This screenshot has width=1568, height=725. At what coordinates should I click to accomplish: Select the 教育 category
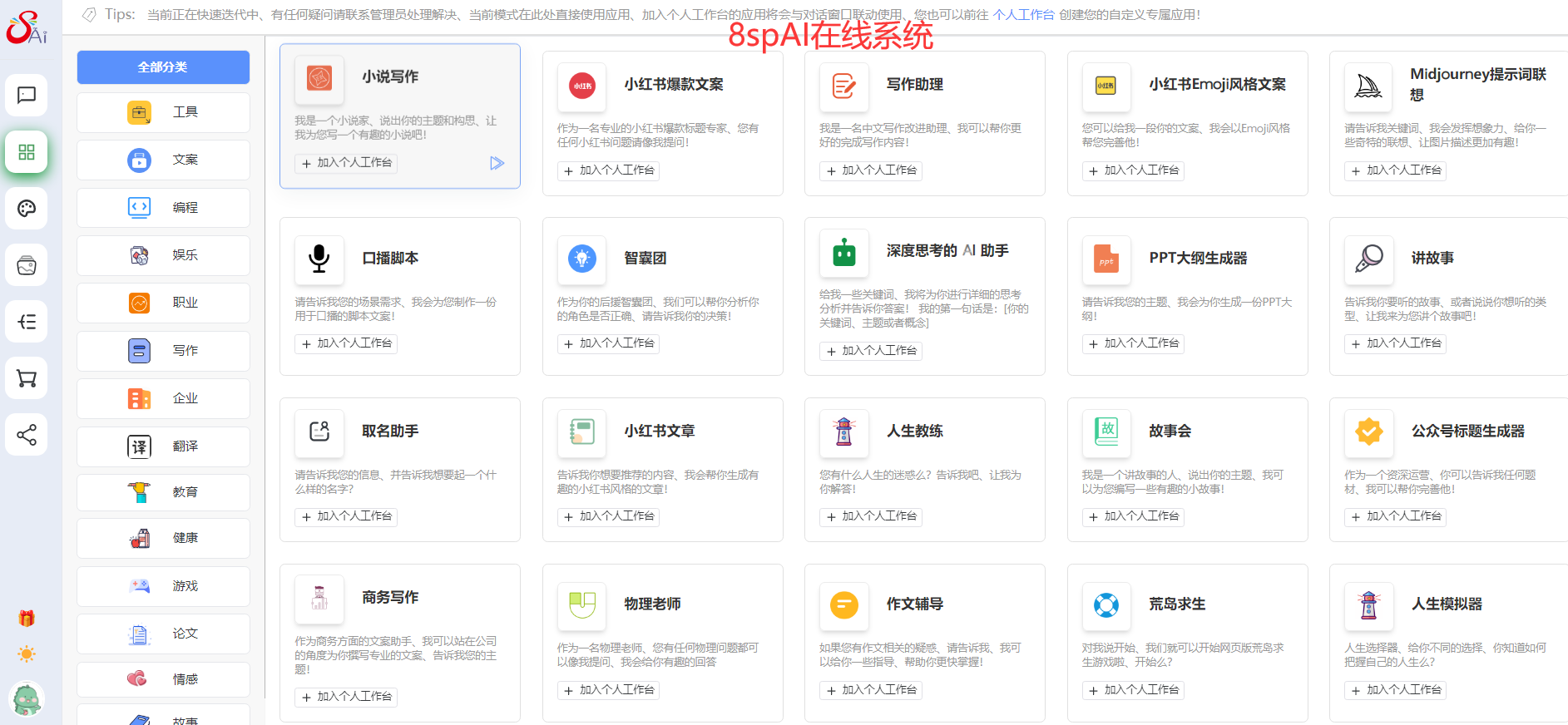tap(163, 492)
